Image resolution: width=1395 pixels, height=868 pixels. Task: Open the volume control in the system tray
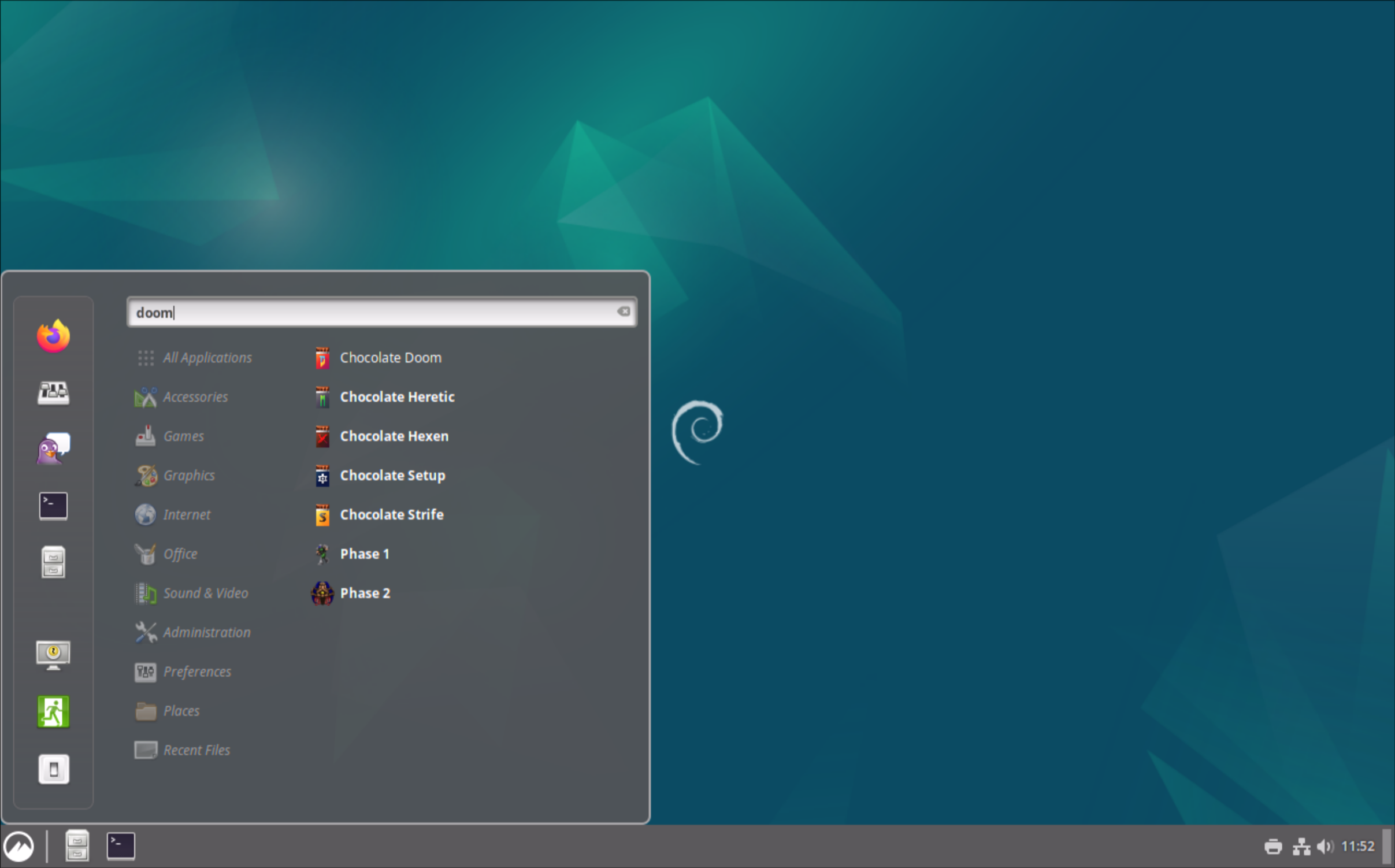(x=1324, y=847)
